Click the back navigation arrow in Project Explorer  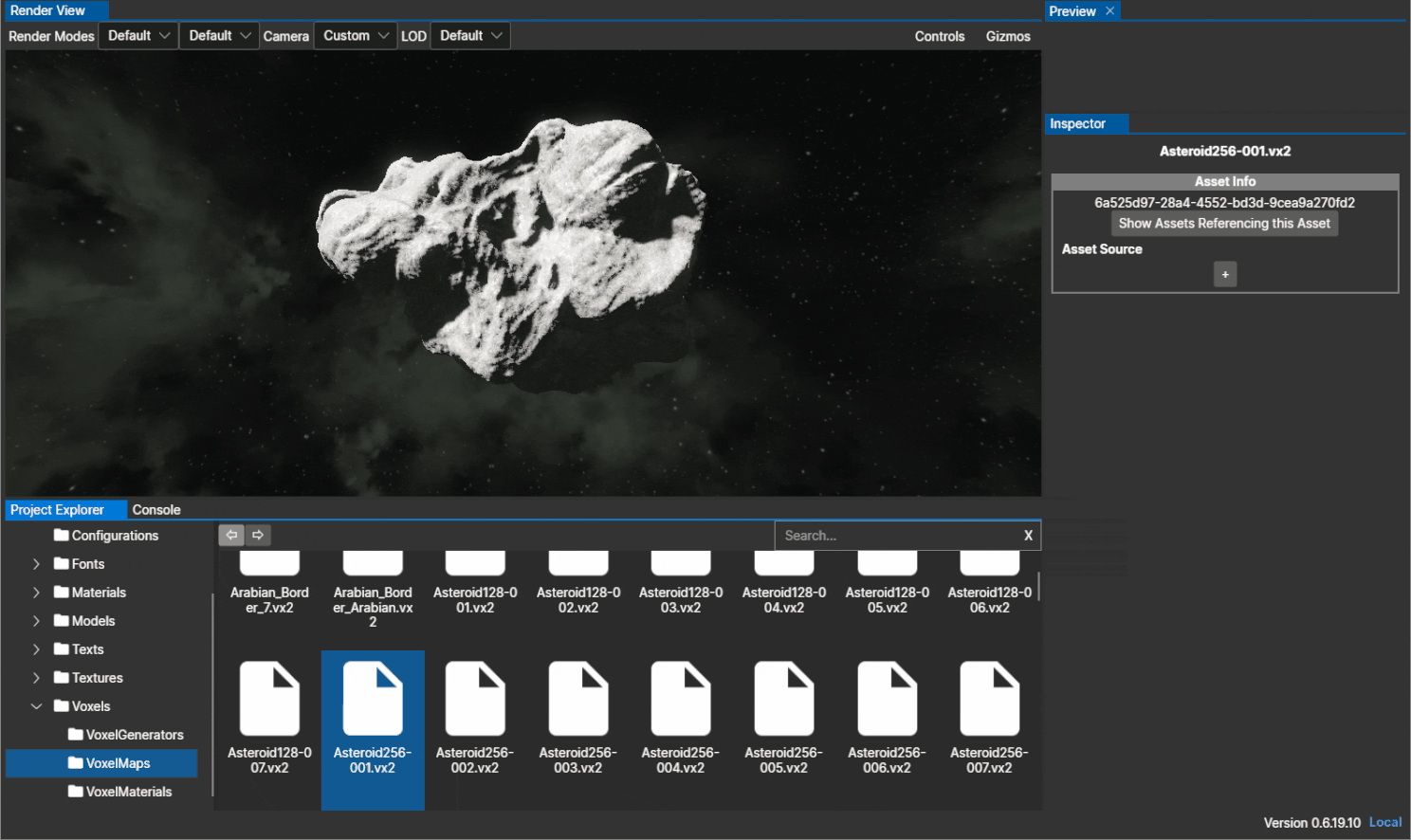click(231, 535)
